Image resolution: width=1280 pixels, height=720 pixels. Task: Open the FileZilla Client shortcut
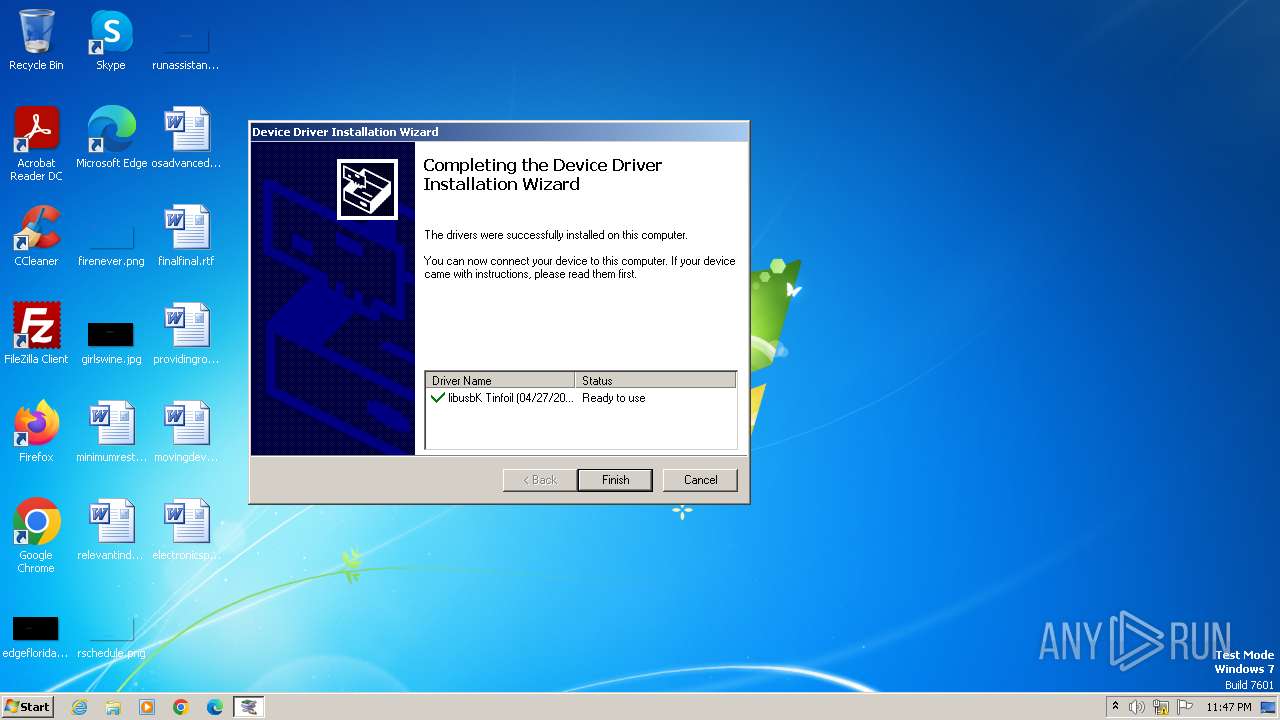click(x=36, y=333)
